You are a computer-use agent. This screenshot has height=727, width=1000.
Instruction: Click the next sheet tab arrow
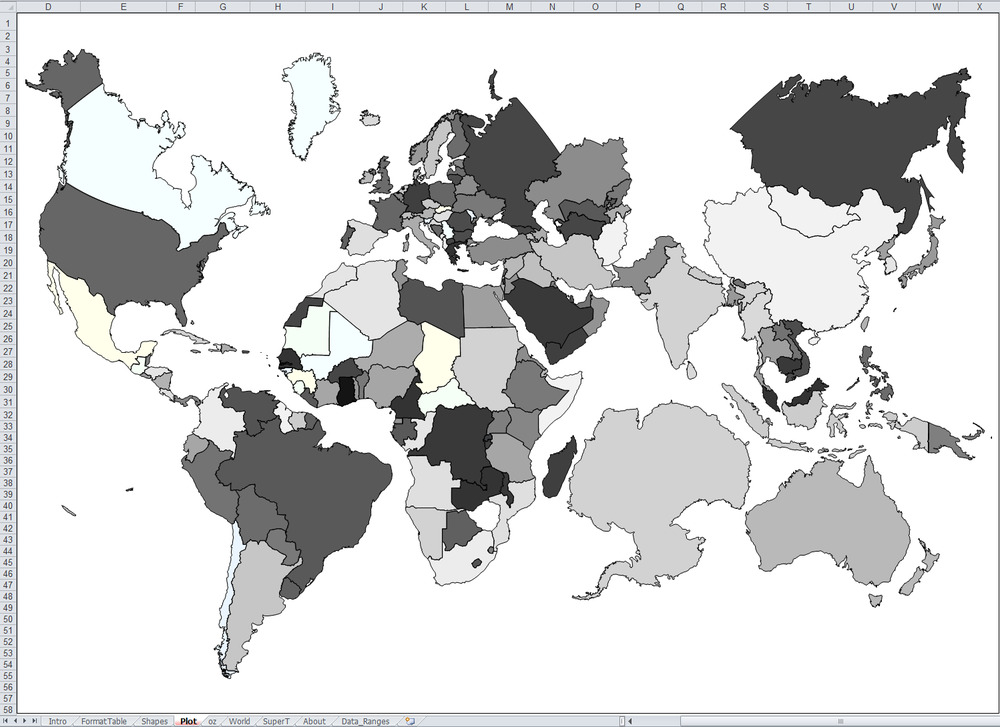tap(27, 721)
